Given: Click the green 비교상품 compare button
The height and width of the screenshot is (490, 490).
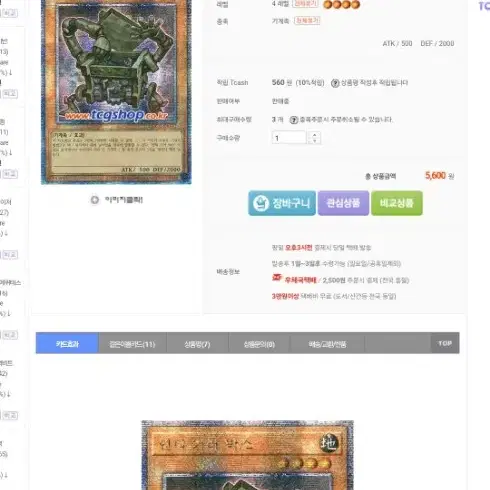Looking at the screenshot, I should point(397,203).
